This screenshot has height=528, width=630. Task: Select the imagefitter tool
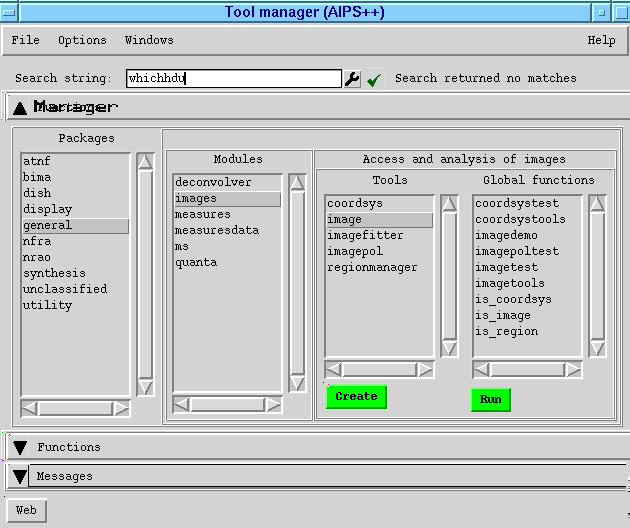click(379, 235)
